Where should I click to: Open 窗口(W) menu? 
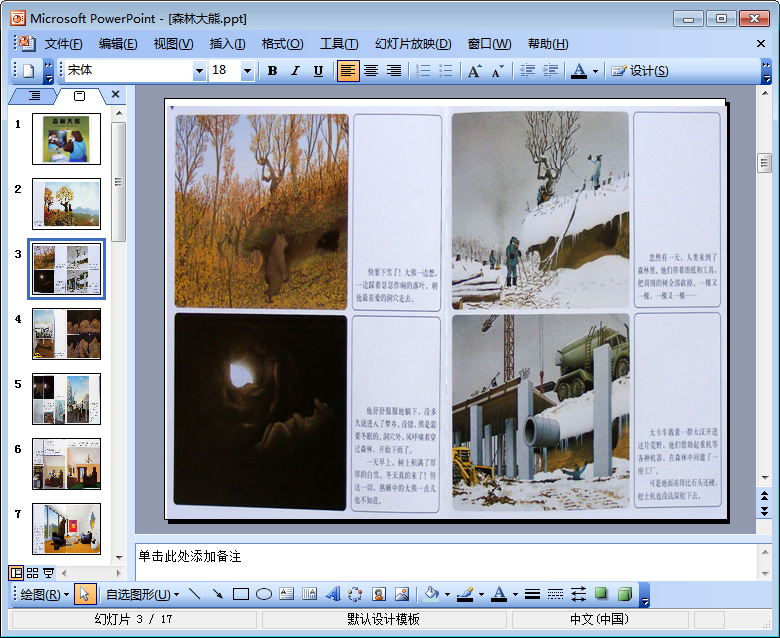click(489, 44)
